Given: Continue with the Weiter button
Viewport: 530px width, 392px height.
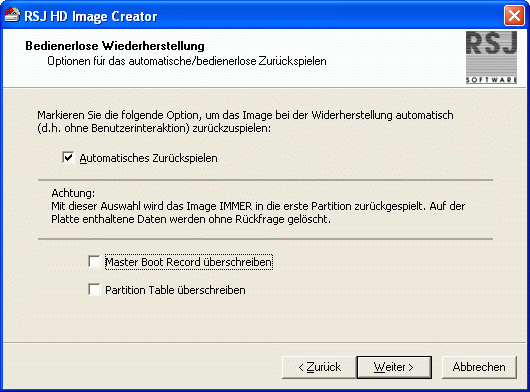Looking at the screenshot, I should point(394,367).
